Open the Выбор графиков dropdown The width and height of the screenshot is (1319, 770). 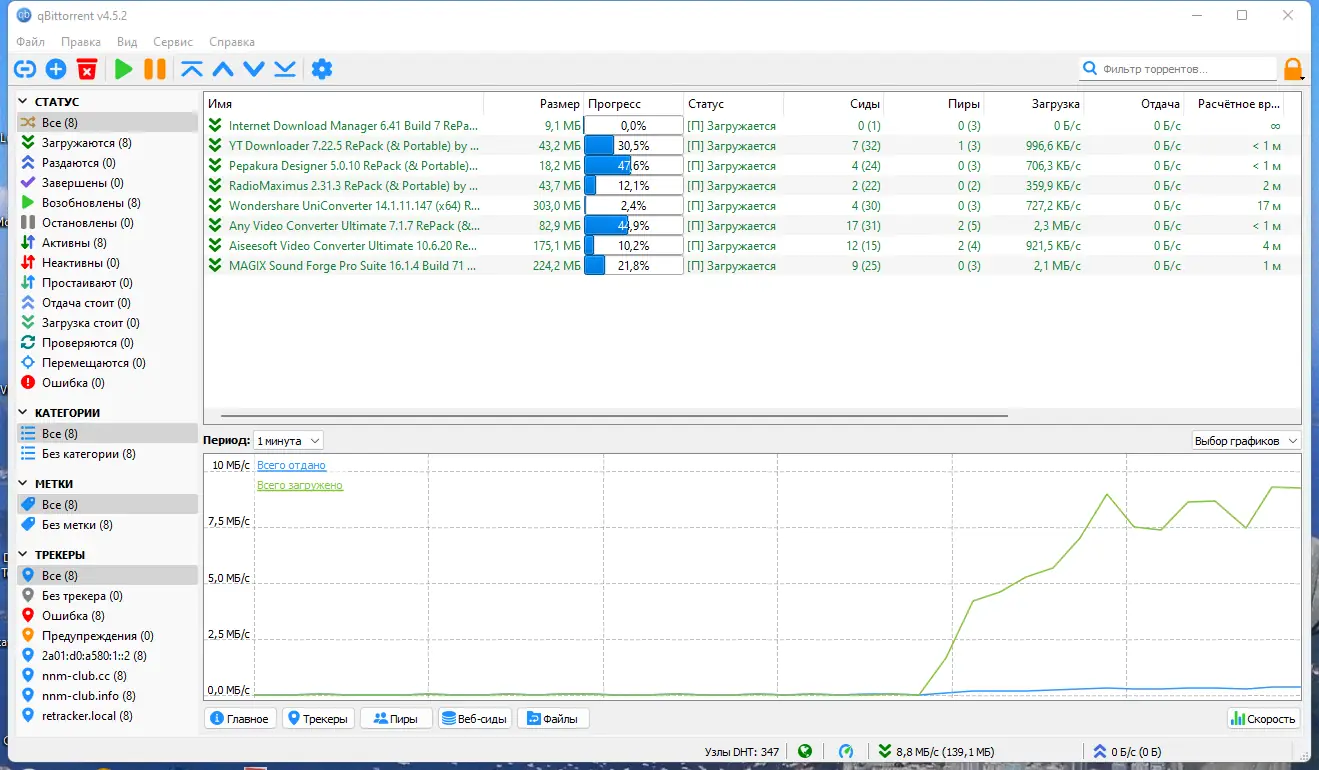pos(1246,441)
